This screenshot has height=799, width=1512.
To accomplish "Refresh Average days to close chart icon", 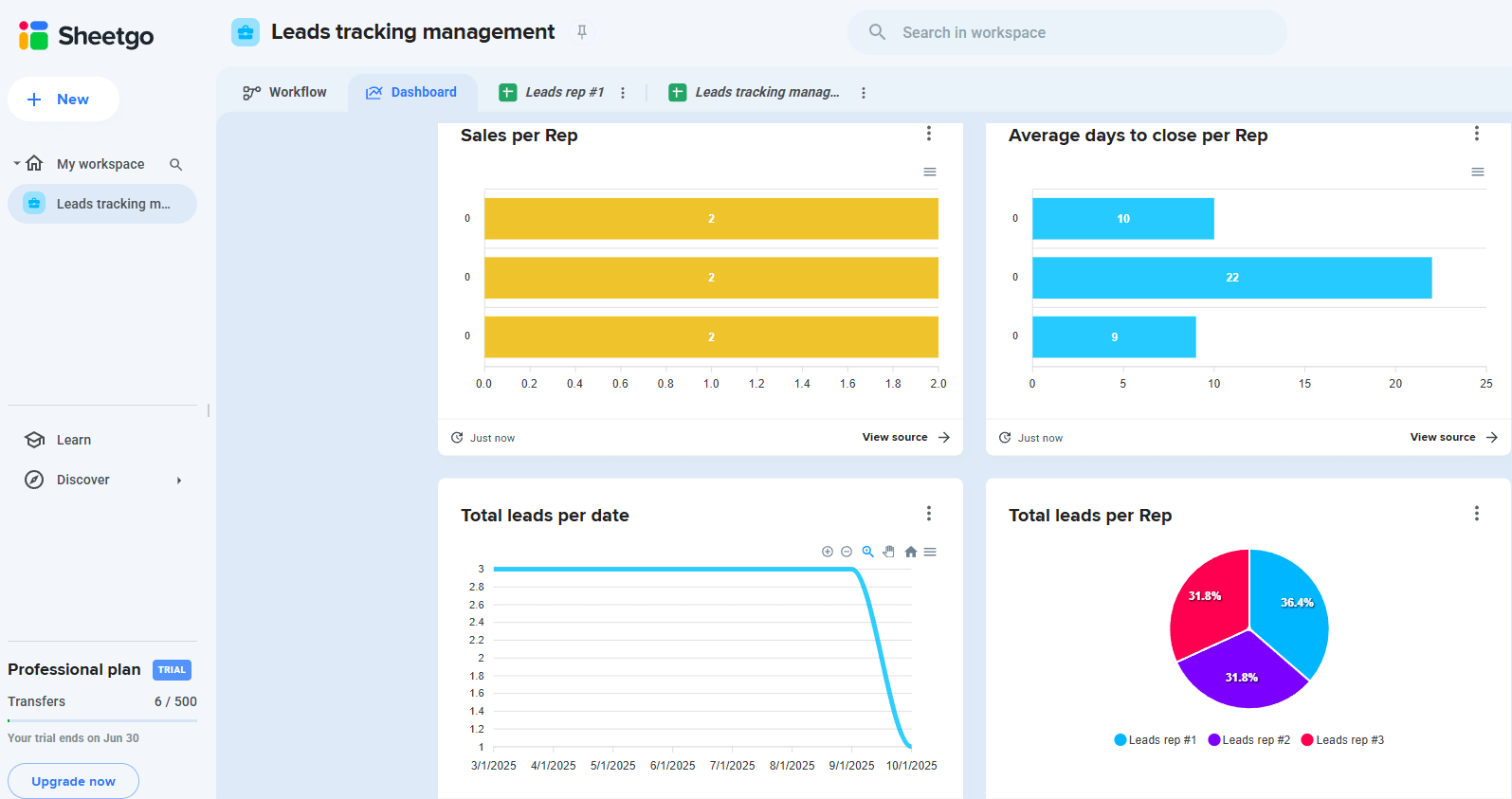I will click(1005, 438).
